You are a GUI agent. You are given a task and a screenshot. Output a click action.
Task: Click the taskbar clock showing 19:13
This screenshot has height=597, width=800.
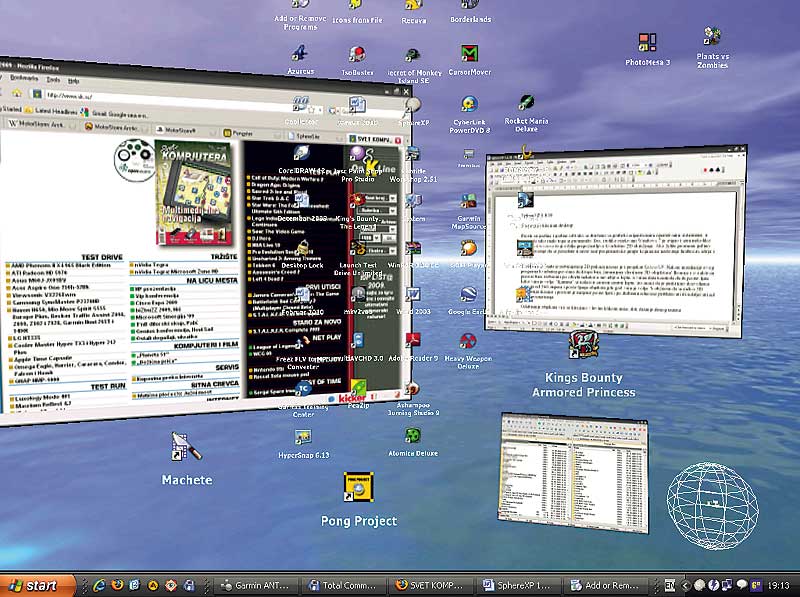tap(779, 585)
